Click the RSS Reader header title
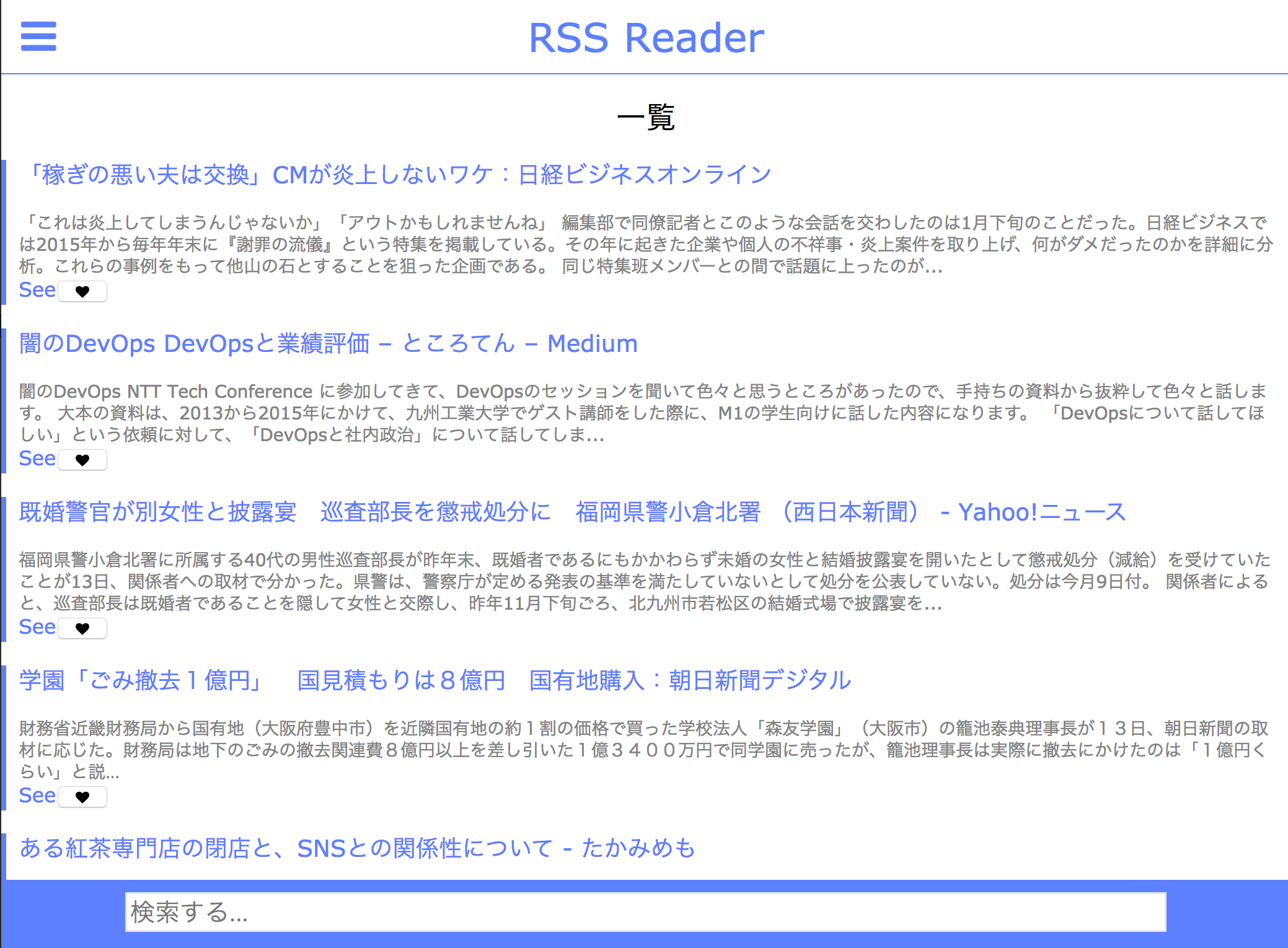 pos(646,38)
